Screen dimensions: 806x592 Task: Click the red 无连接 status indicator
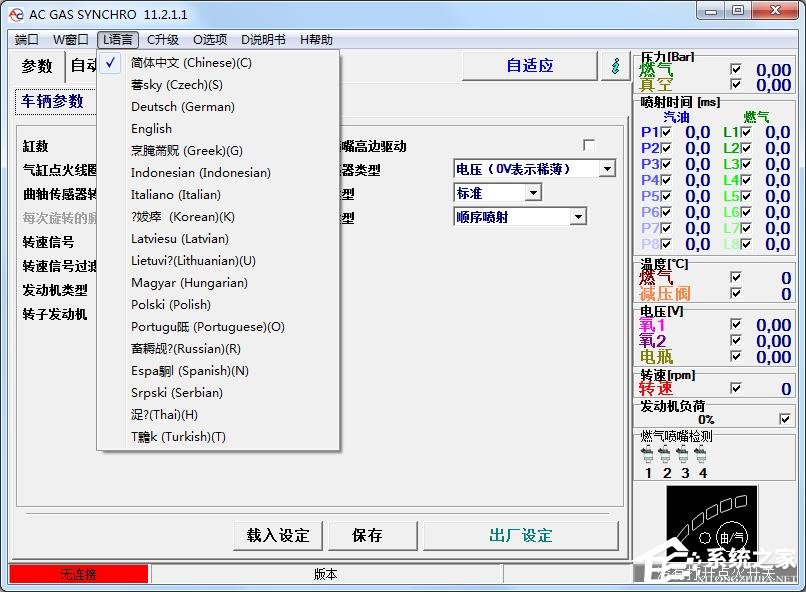(79, 574)
